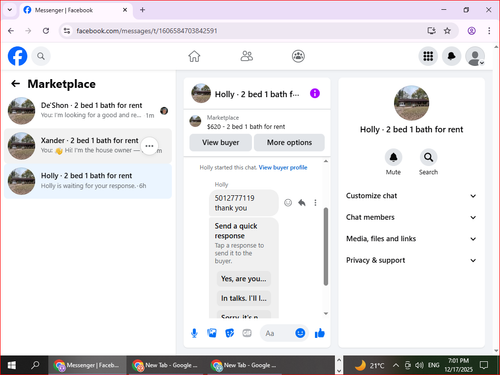
Task: Go back in browser history
Action: (x=11, y=31)
